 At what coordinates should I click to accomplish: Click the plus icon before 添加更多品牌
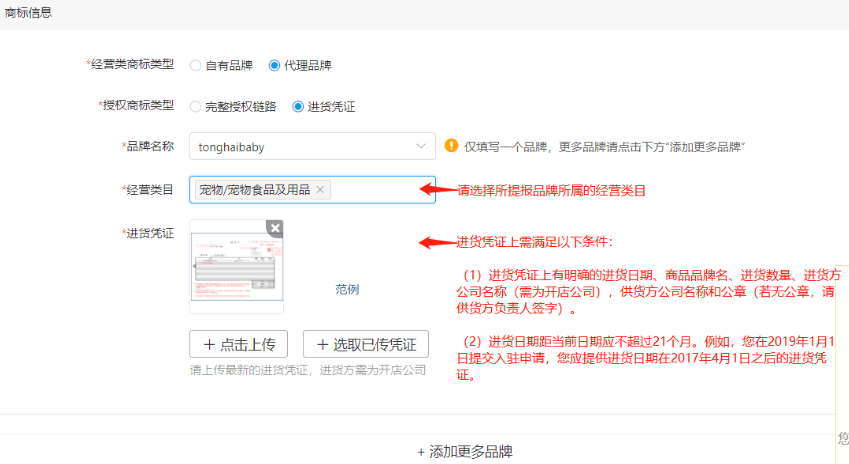[421, 452]
